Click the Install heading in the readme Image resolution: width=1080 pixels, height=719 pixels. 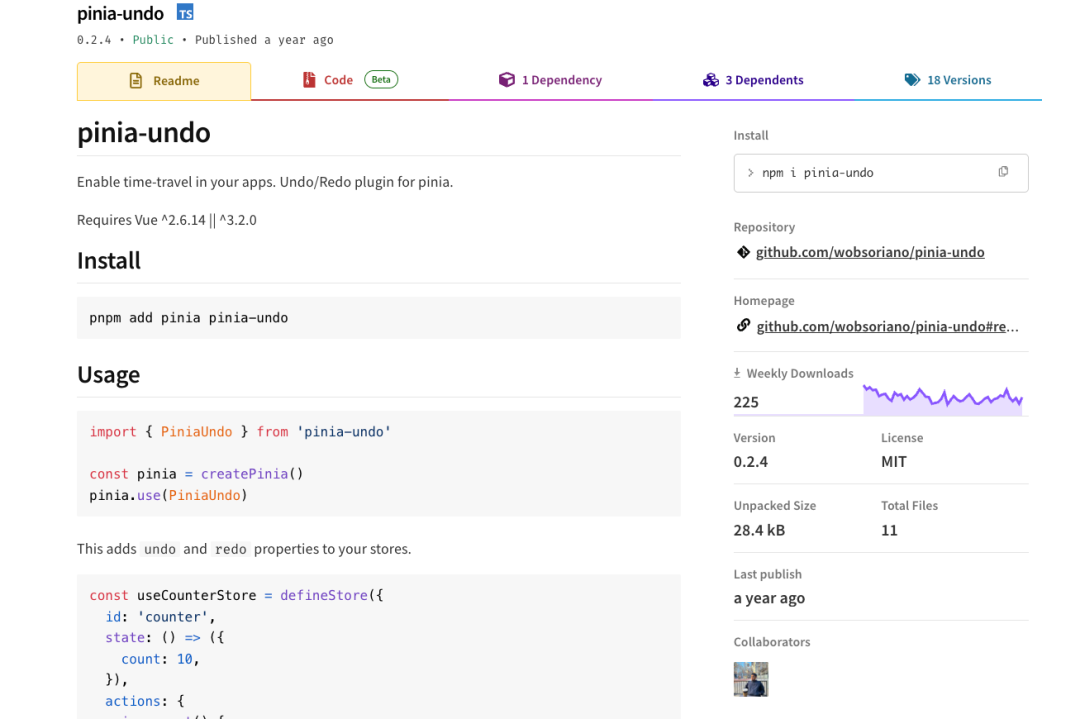(x=109, y=260)
